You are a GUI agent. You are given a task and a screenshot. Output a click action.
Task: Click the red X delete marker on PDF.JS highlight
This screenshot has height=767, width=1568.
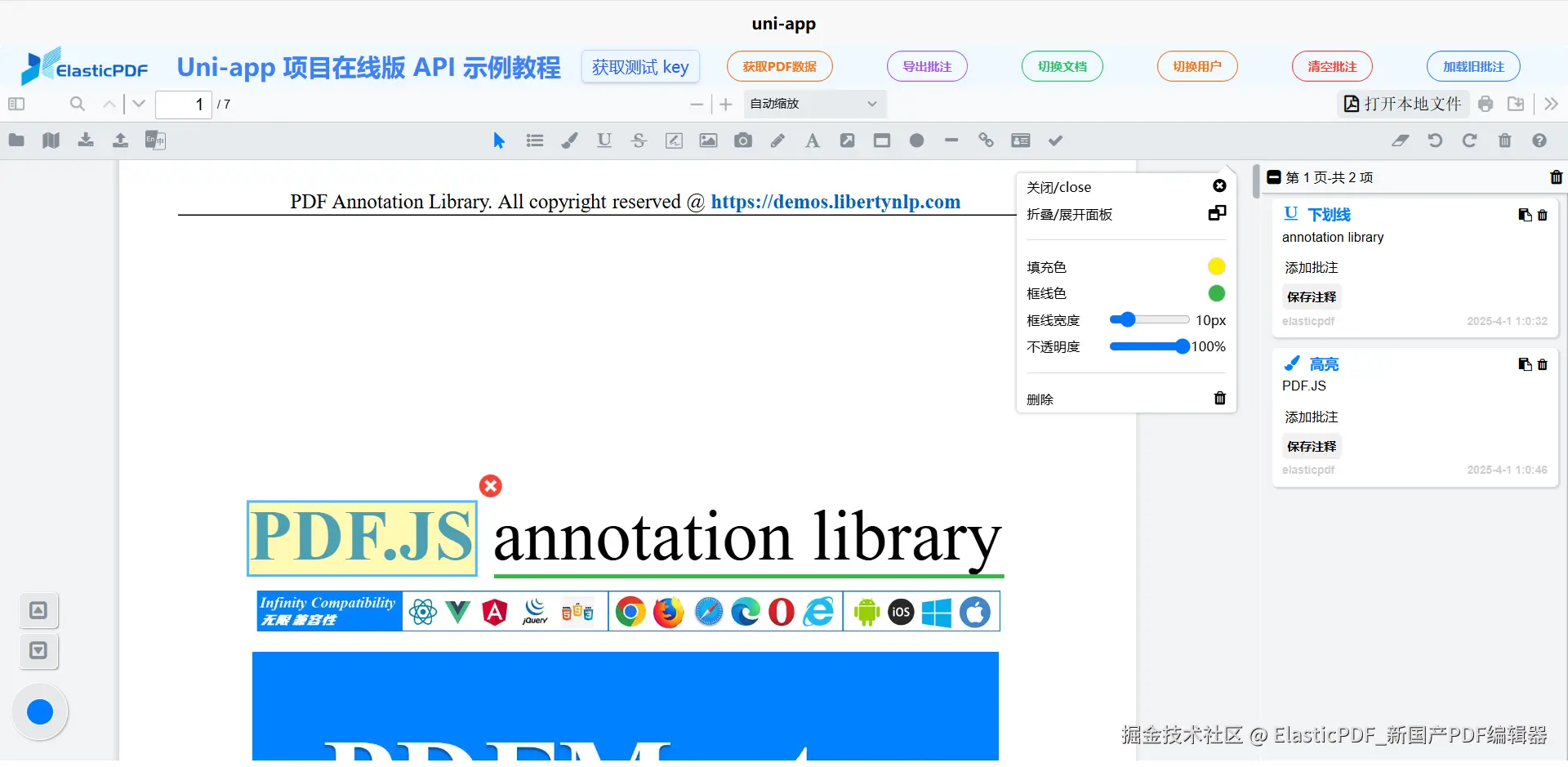(x=490, y=486)
